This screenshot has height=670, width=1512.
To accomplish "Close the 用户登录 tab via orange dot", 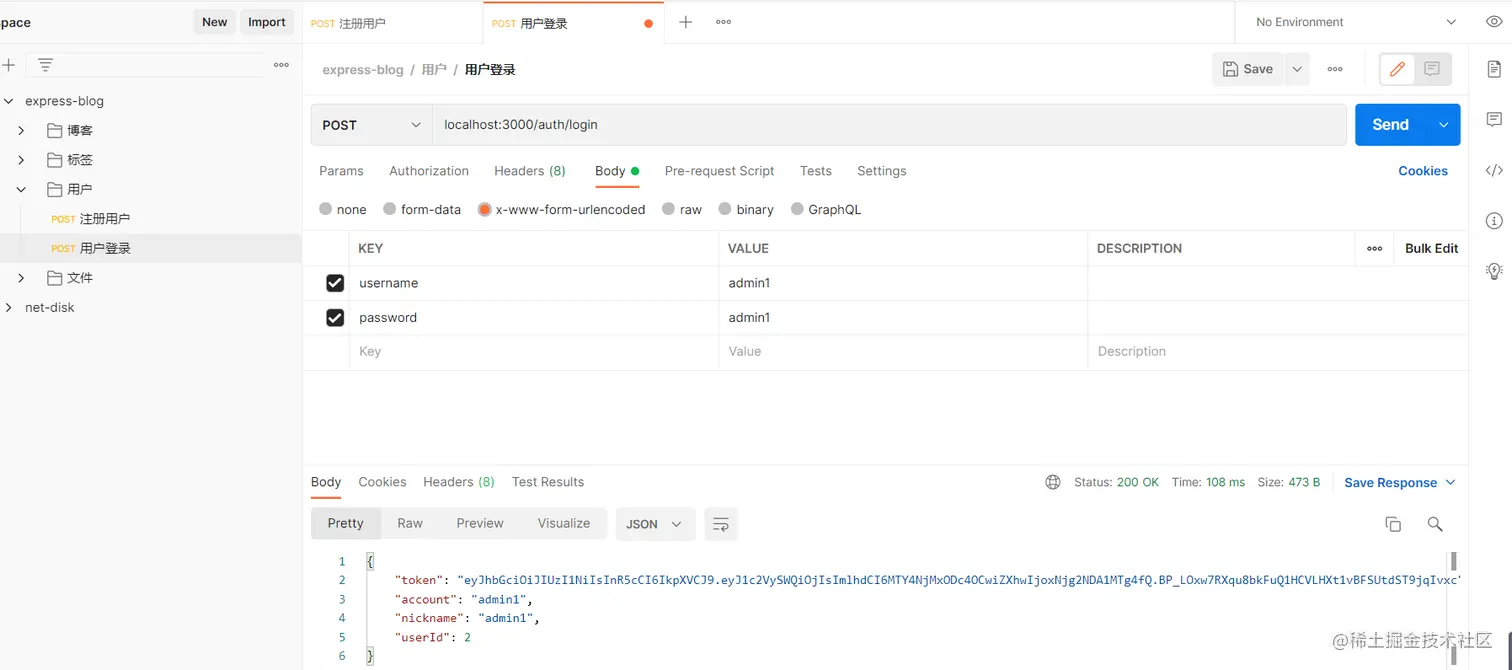I will (x=648, y=23).
